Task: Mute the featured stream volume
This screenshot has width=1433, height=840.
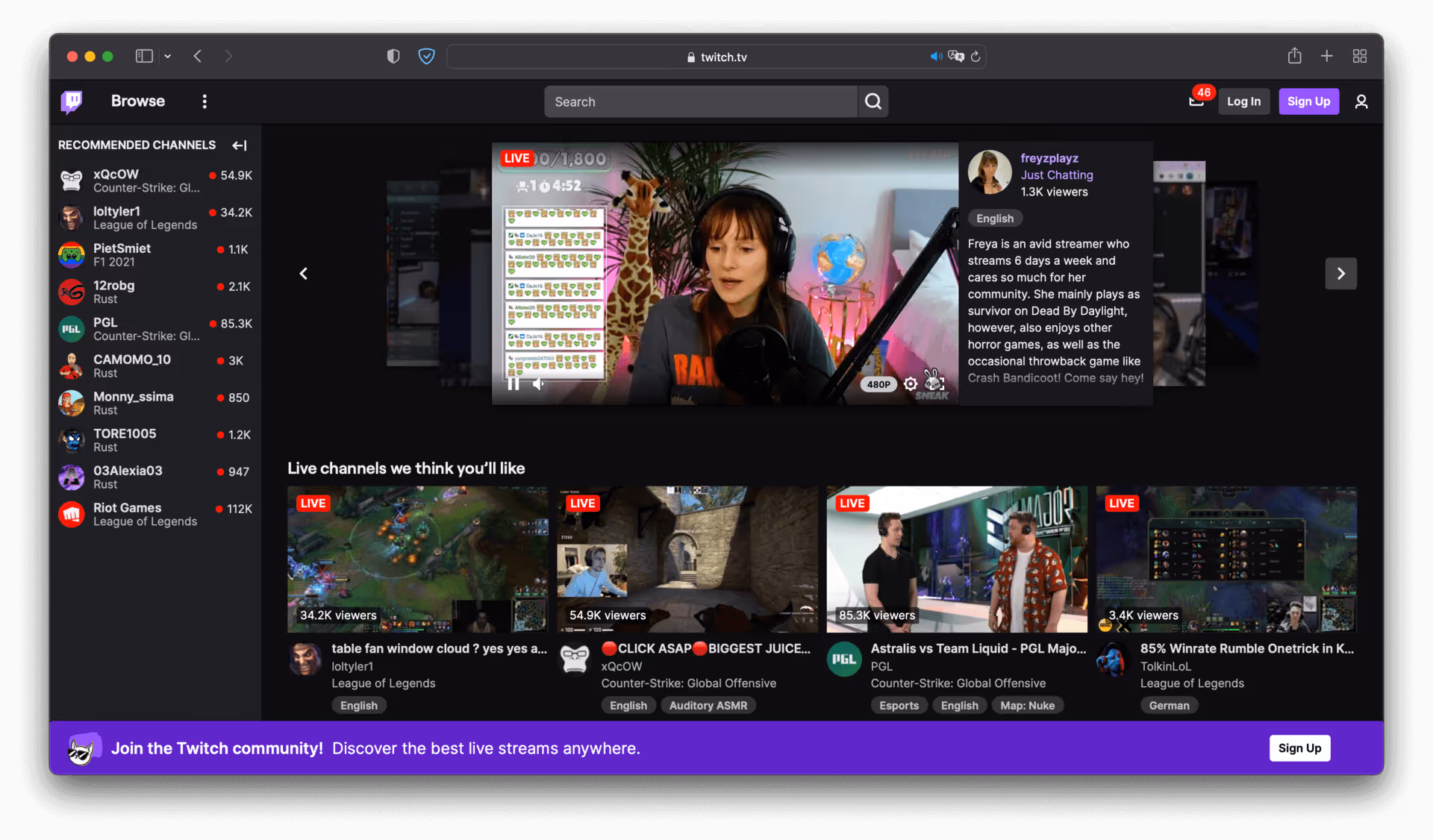Action: pyautogui.click(x=538, y=383)
